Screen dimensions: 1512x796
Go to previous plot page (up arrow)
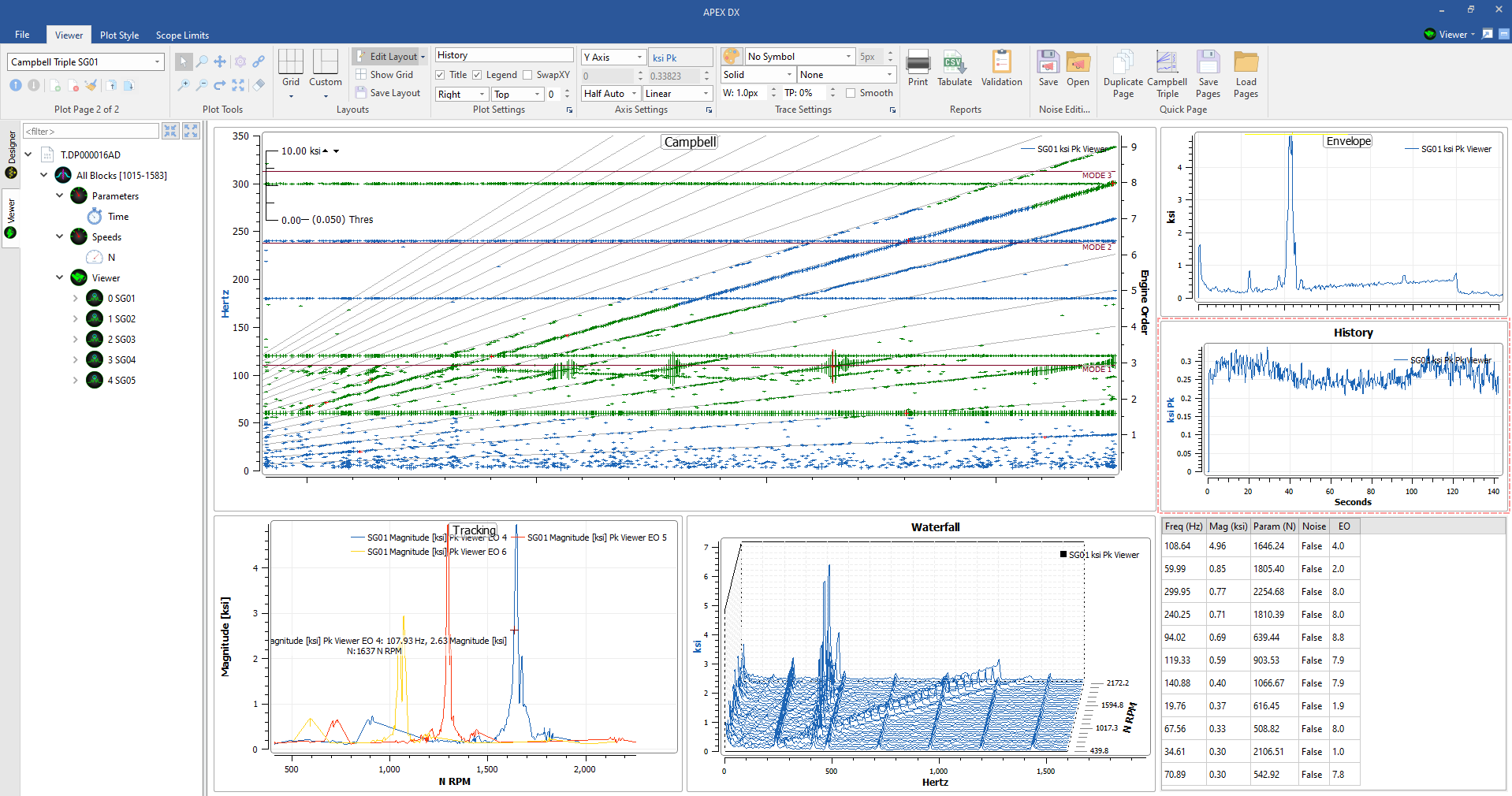tap(15, 85)
